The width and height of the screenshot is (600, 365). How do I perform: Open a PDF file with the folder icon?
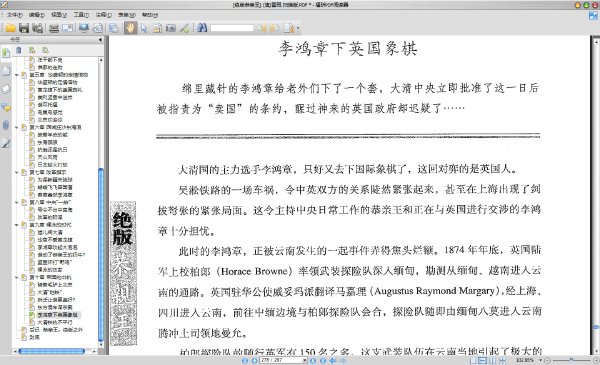10,28
